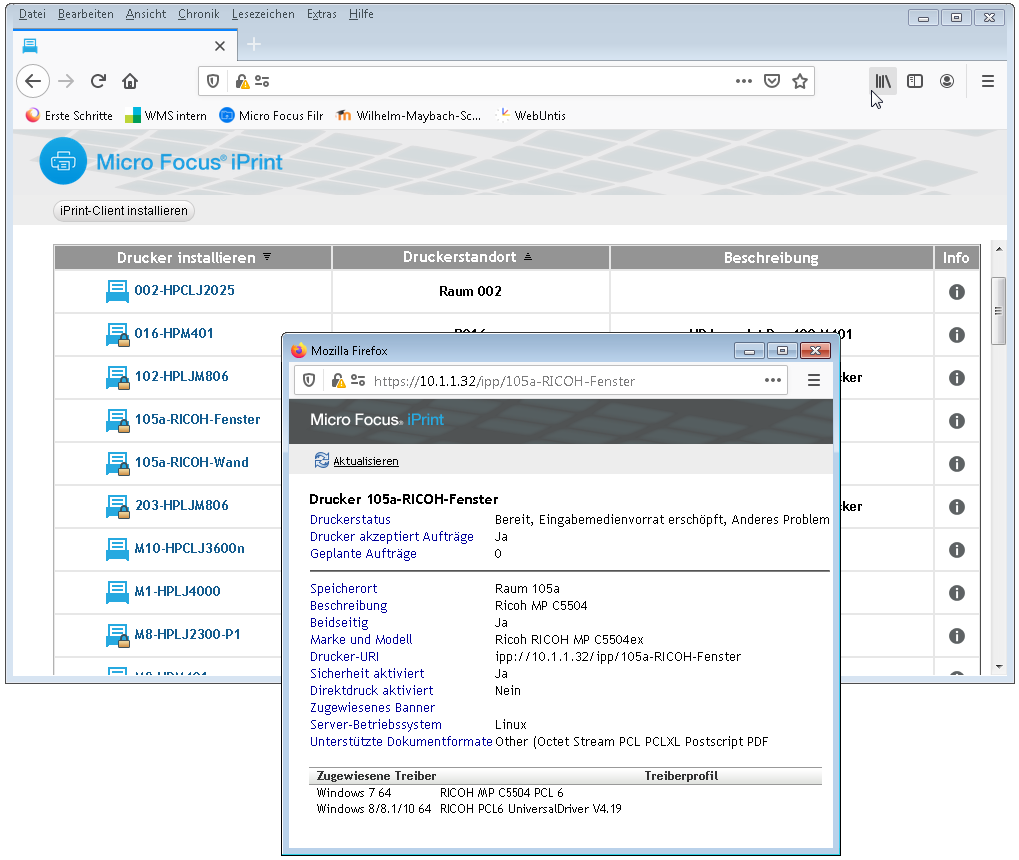Open a new tab with plus button
This screenshot has width=1019, height=860.
point(254,44)
